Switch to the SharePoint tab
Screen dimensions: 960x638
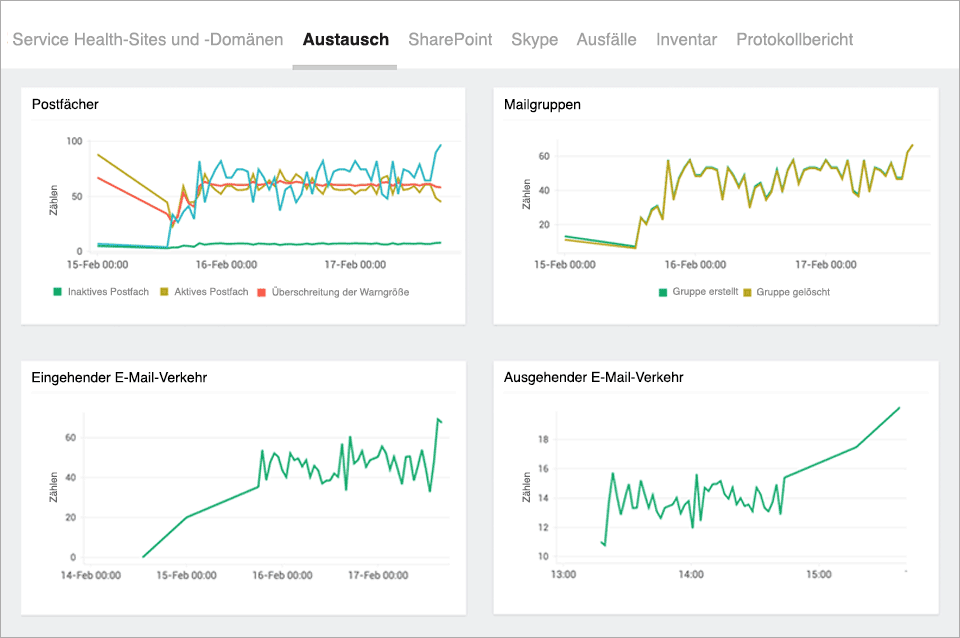[449, 39]
